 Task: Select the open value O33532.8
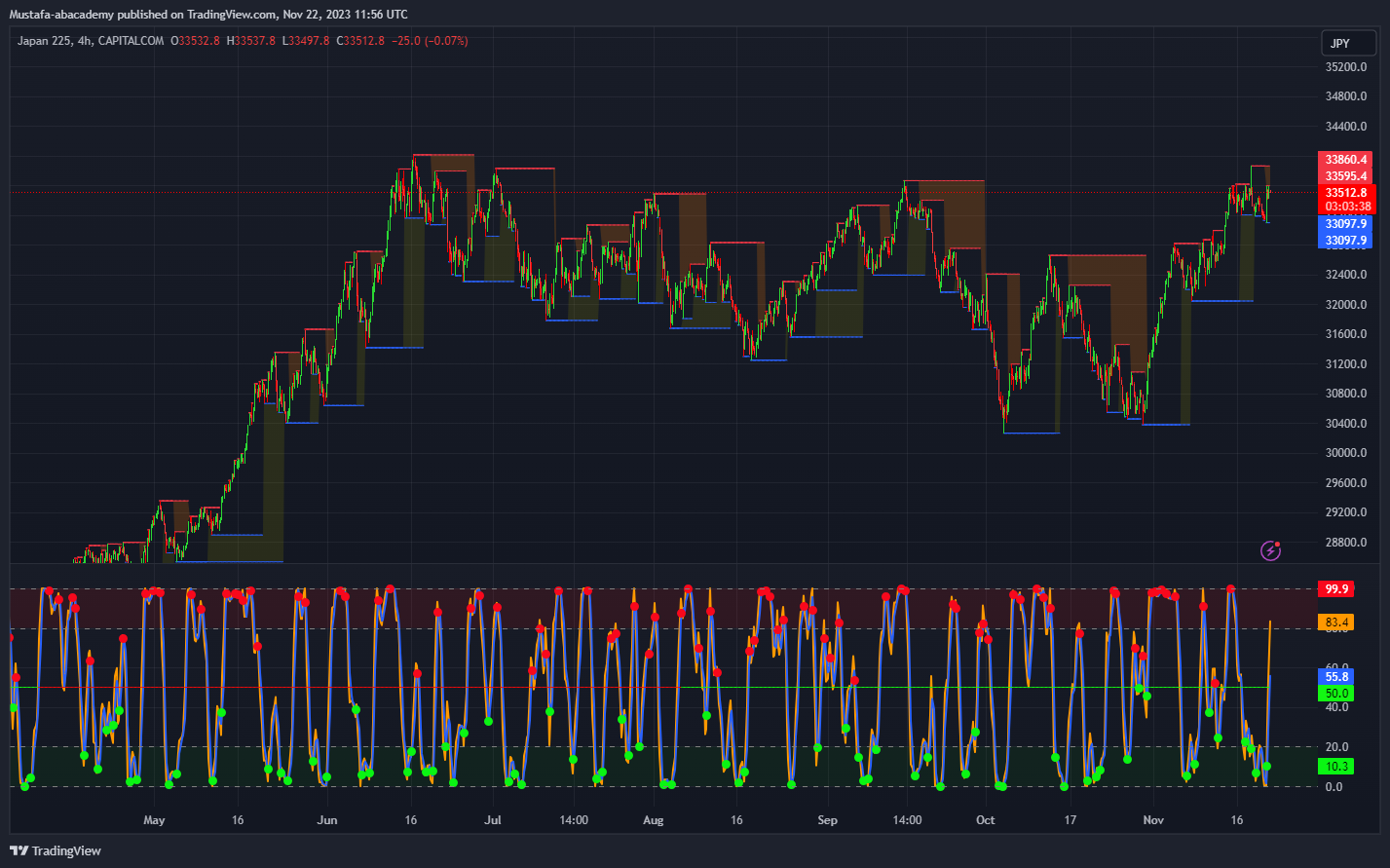pos(195,41)
